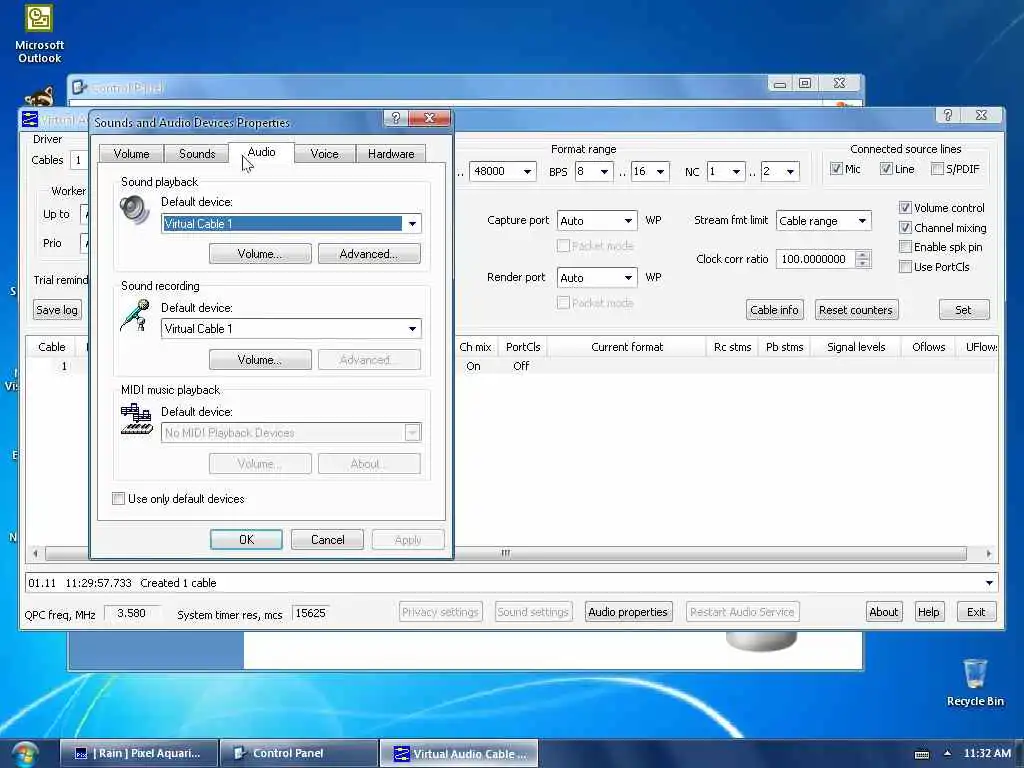Open the BPS minimum 8 dropdown
The width and height of the screenshot is (1024, 768).
604,172
